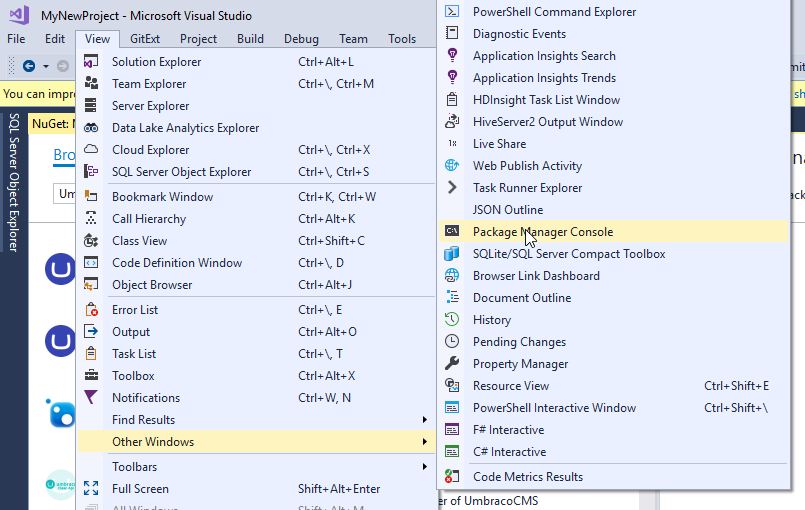Screen dimensions: 805x510
Task: Choose Pending Changes entry
Action: (614, 342)
